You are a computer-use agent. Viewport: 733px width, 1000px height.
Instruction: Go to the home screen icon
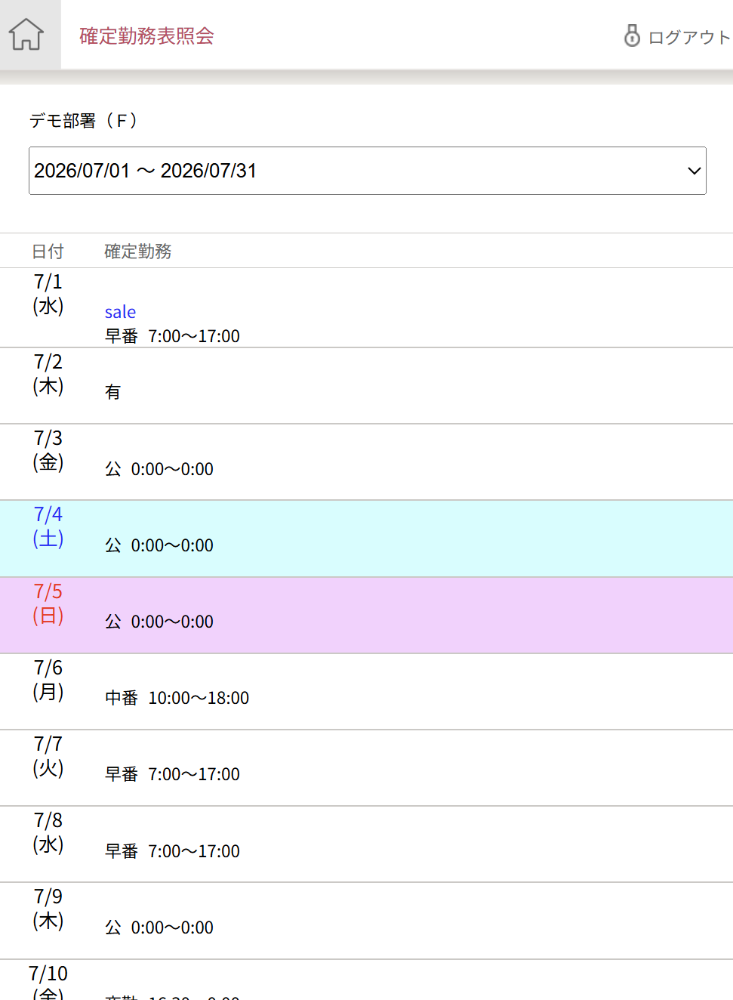pyautogui.click(x=26, y=34)
